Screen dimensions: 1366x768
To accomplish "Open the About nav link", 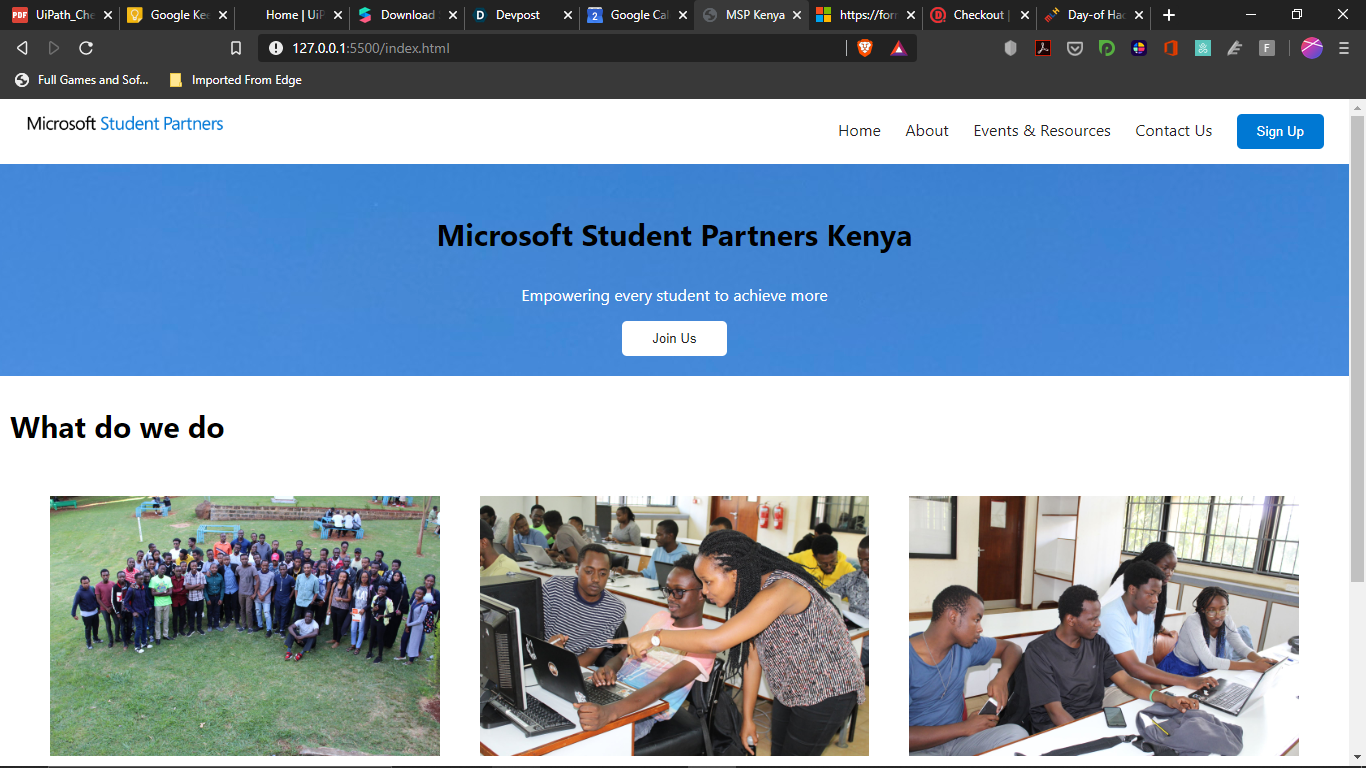I will [927, 131].
